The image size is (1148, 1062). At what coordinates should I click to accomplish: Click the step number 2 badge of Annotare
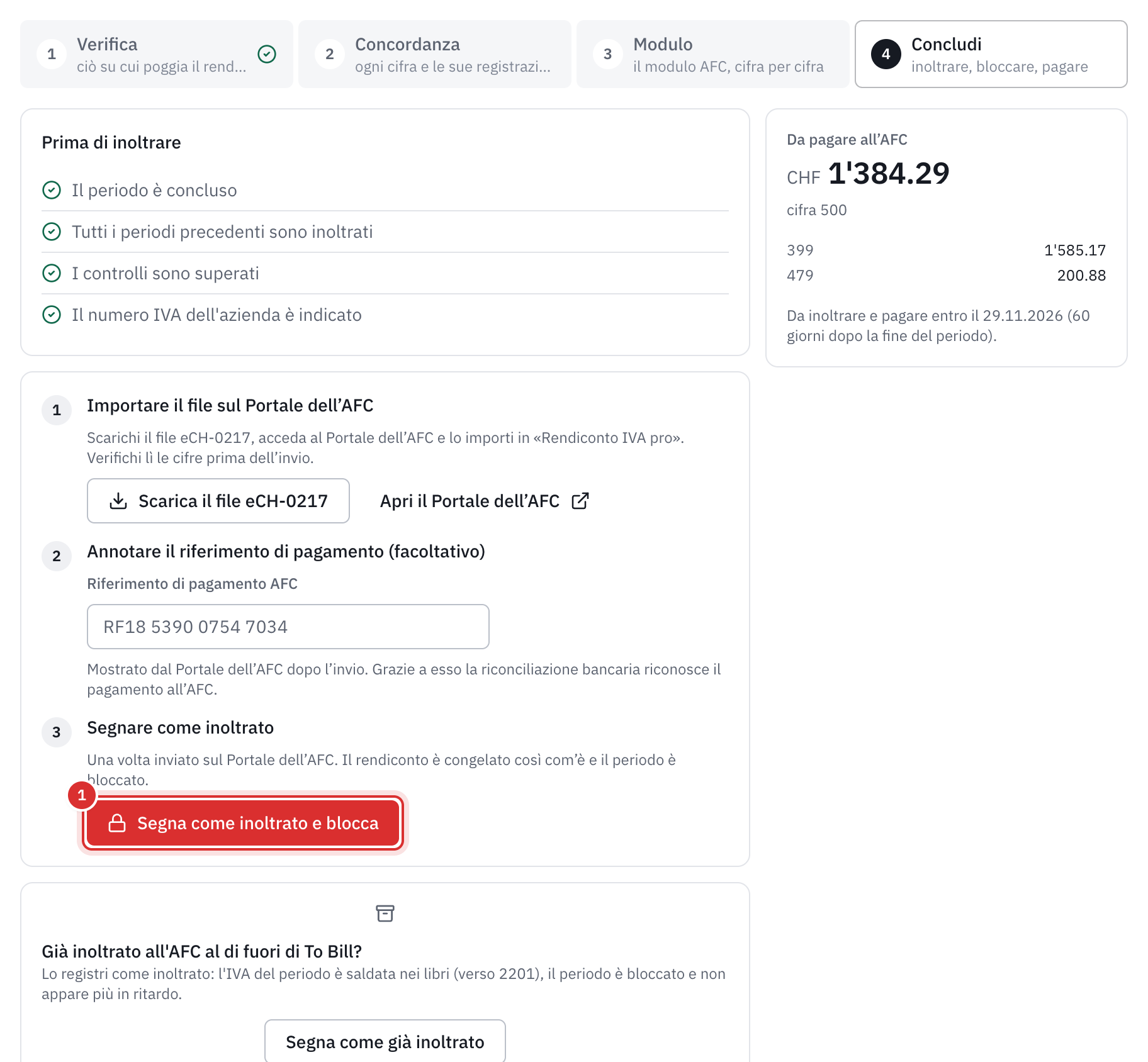click(x=57, y=556)
